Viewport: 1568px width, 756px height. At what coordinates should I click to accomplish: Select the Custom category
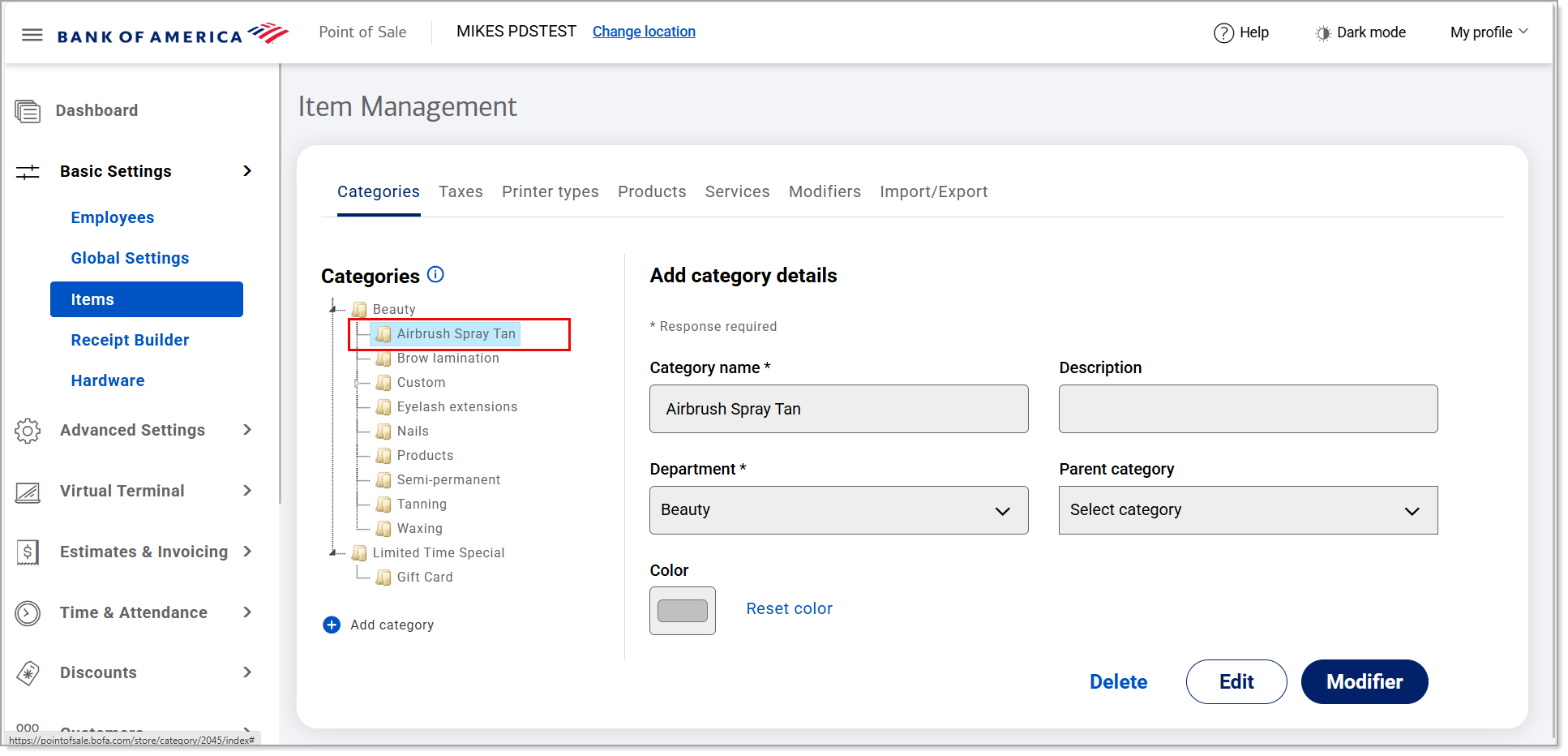point(421,383)
